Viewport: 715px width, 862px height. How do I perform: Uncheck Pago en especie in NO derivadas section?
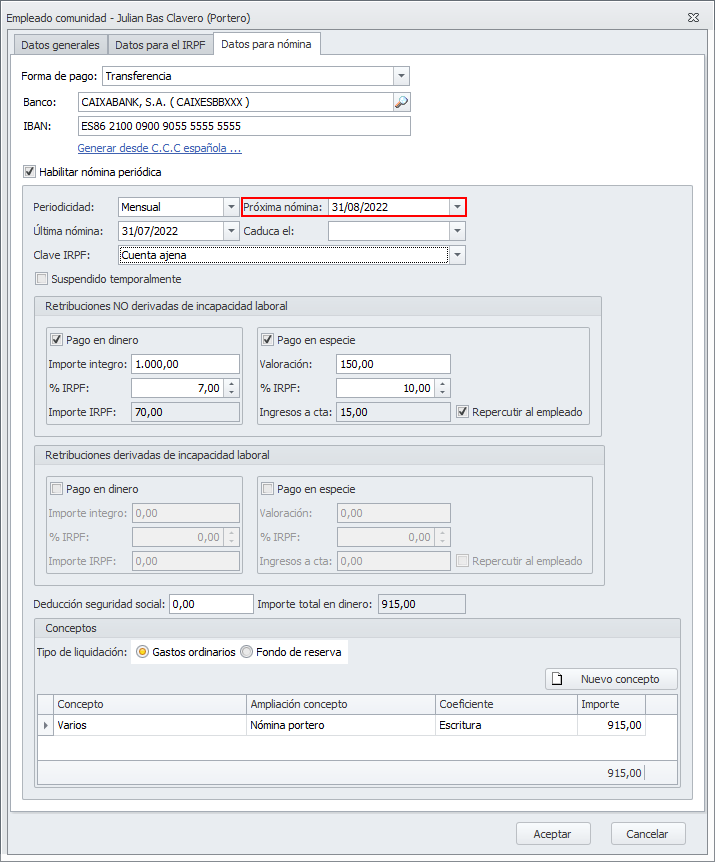click(x=267, y=340)
